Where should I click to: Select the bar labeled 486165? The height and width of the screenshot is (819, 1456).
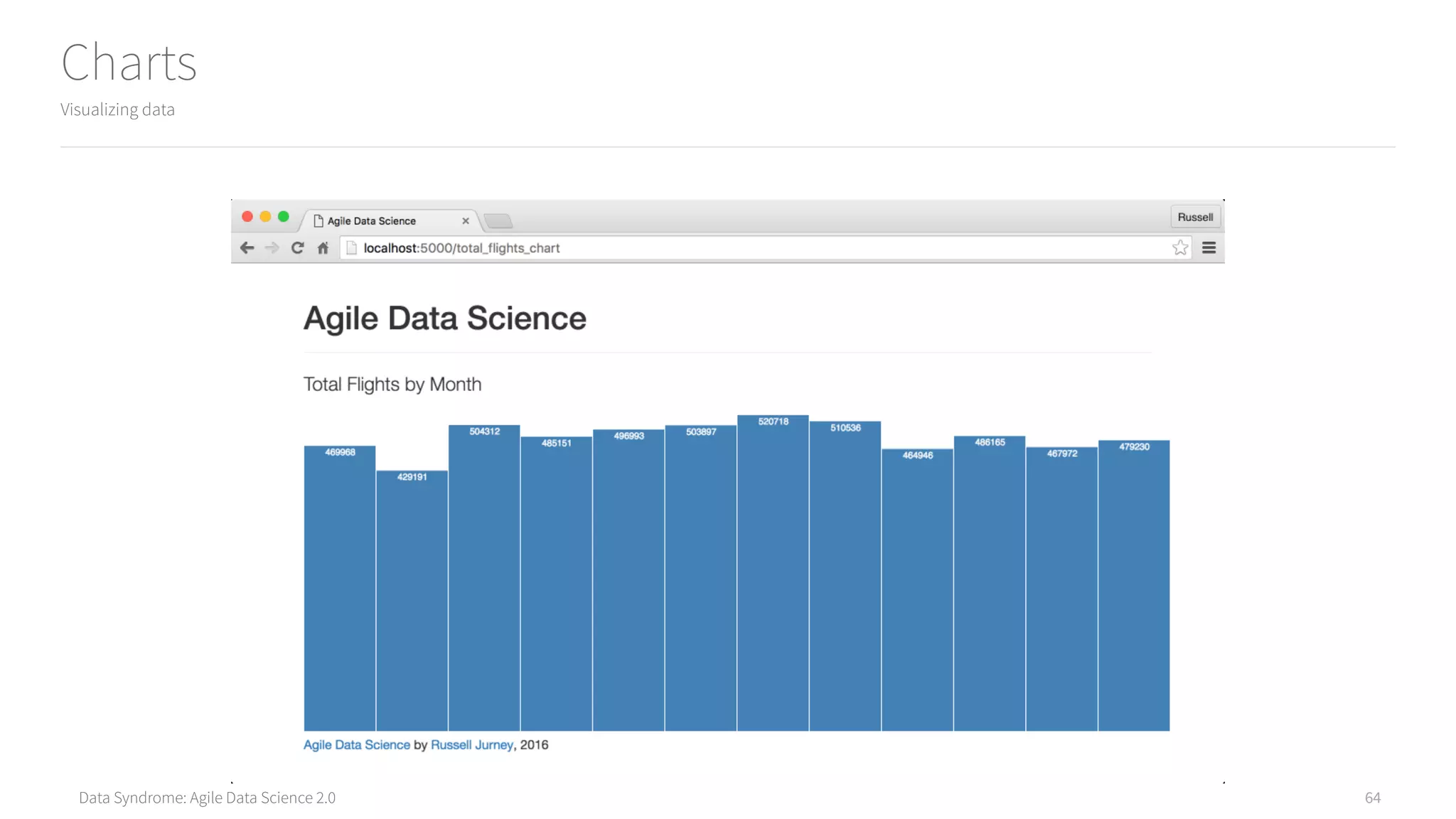pos(990,583)
